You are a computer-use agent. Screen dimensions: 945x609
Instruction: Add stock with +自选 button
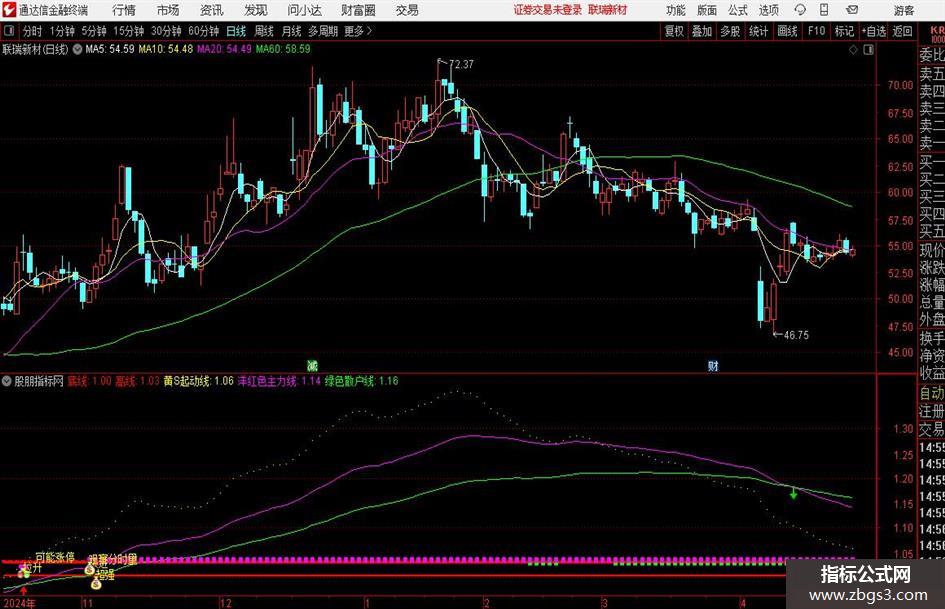874,31
